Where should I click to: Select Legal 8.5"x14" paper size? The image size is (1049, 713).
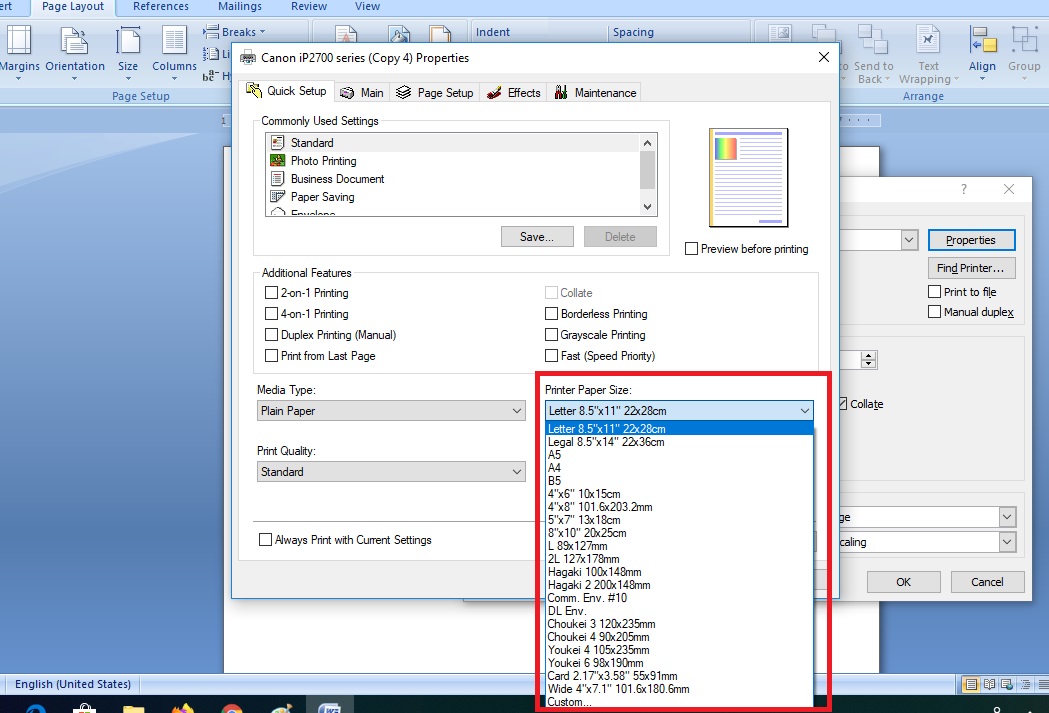(x=680, y=441)
